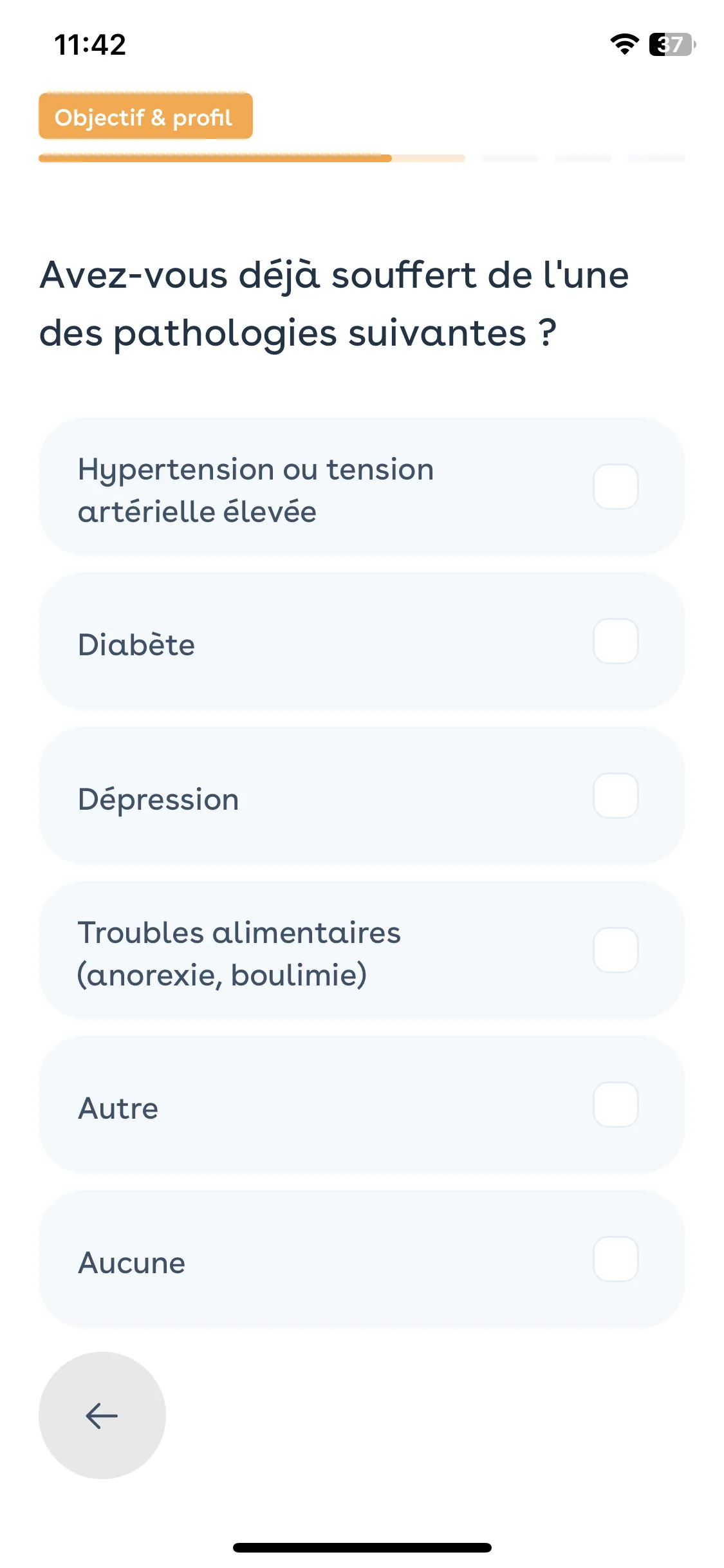
Task: Choose the Autre option label
Action: tap(118, 1108)
